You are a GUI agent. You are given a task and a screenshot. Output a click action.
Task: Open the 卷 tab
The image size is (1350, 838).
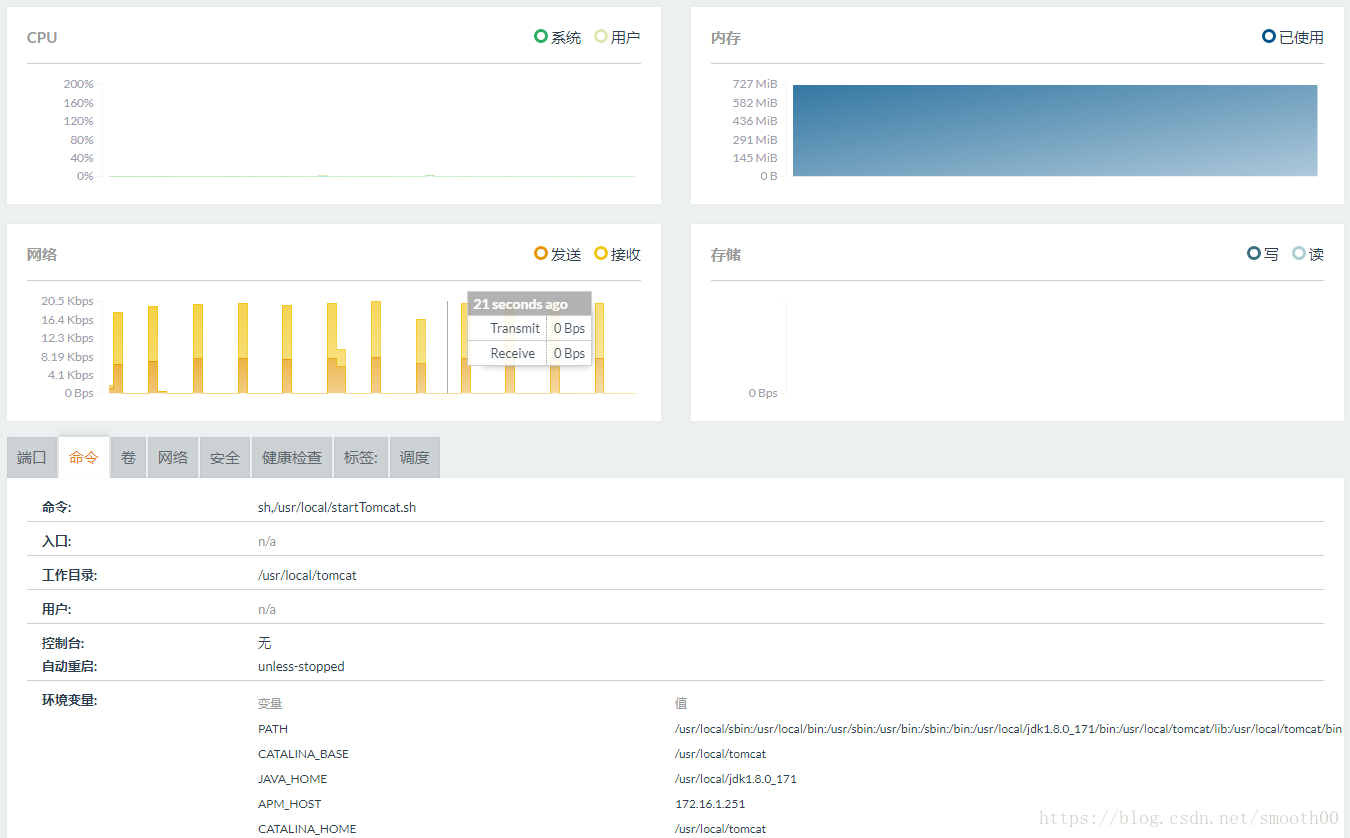pos(128,458)
